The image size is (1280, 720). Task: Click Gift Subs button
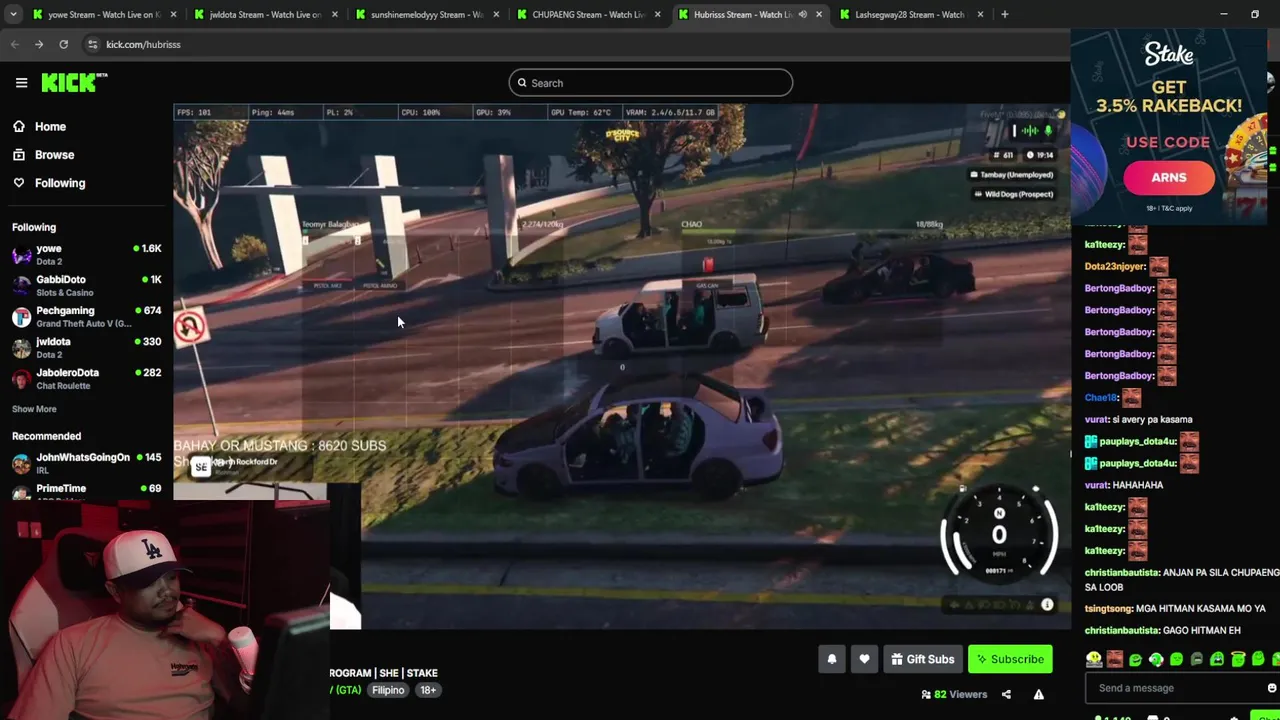click(922, 659)
